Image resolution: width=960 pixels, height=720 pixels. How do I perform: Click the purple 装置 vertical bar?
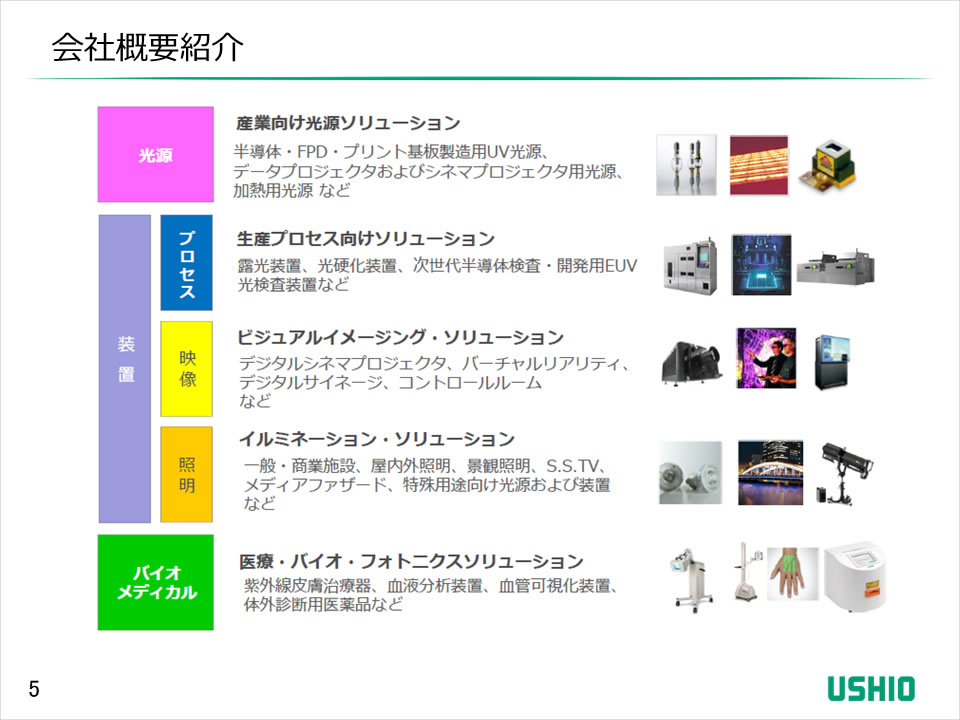(125, 368)
